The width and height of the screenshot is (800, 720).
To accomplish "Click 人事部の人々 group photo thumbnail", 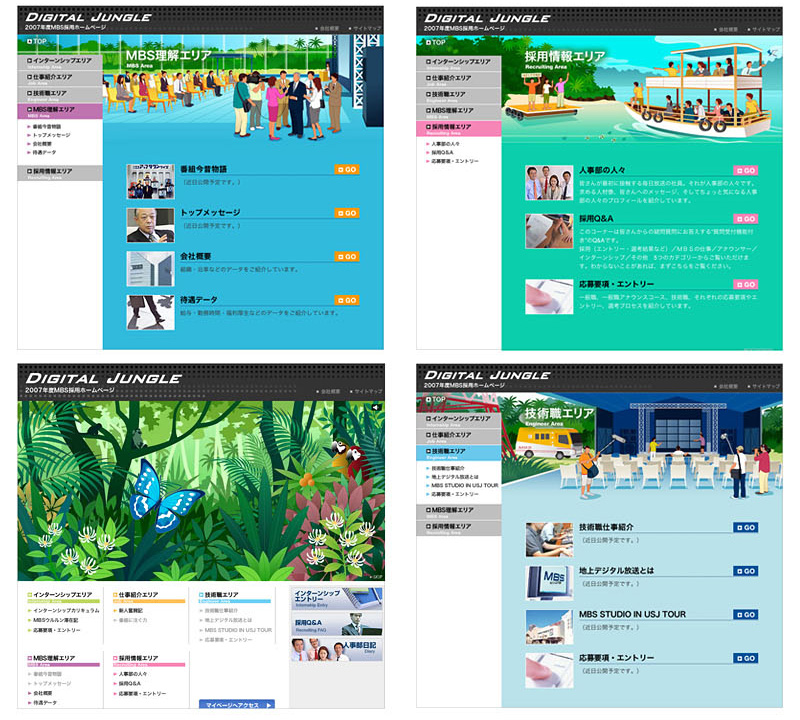I will 549,183.
